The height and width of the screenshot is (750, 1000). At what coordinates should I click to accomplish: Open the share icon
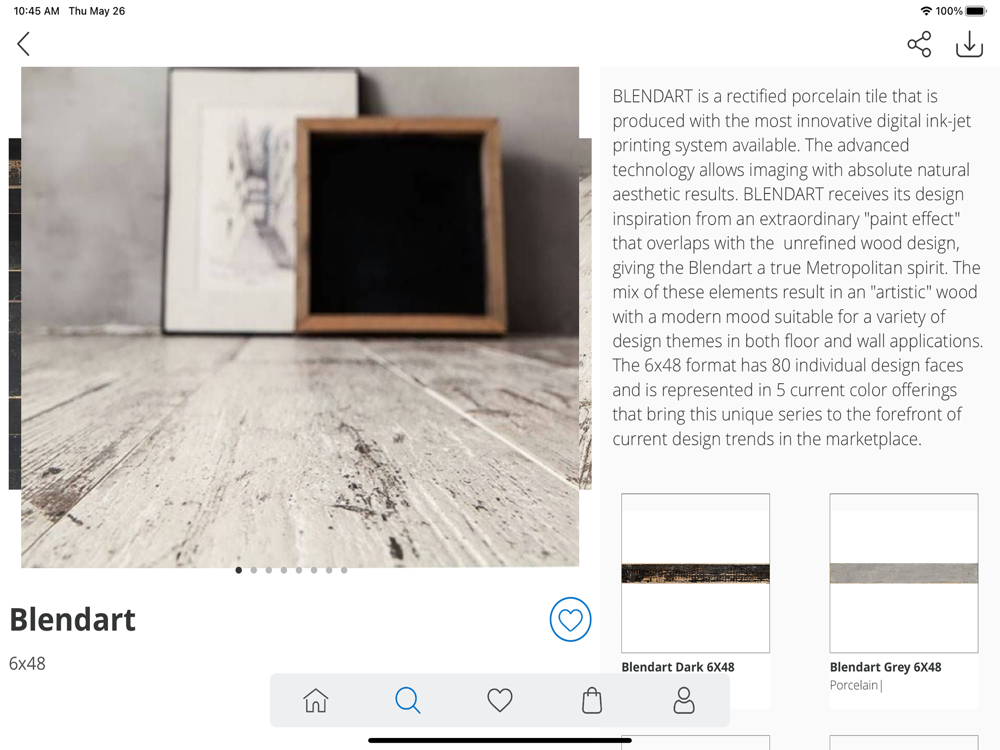(x=919, y=44)
